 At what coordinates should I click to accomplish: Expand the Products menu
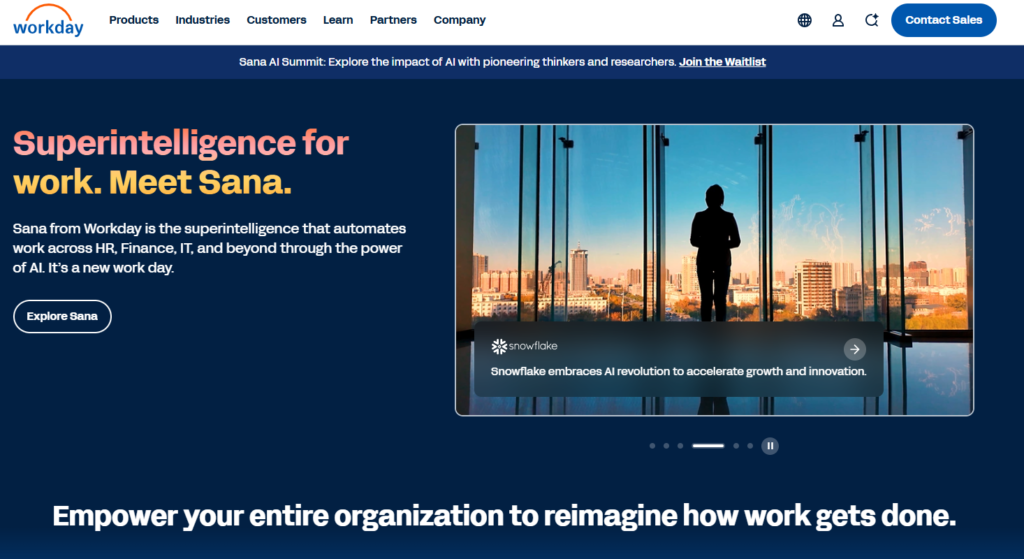tap(134, 20)
